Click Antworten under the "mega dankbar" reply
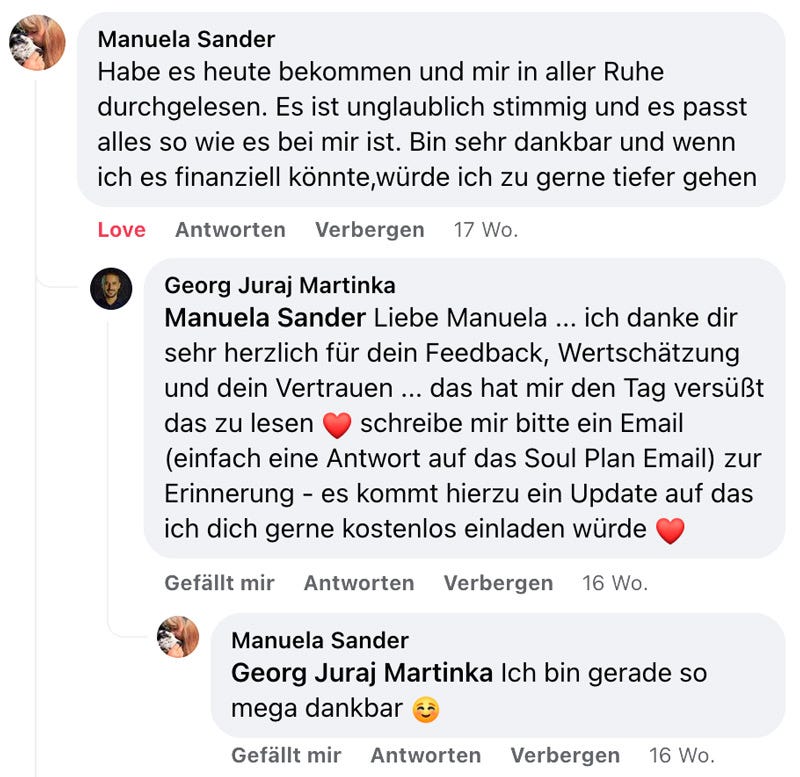 [x=425, y=756]
